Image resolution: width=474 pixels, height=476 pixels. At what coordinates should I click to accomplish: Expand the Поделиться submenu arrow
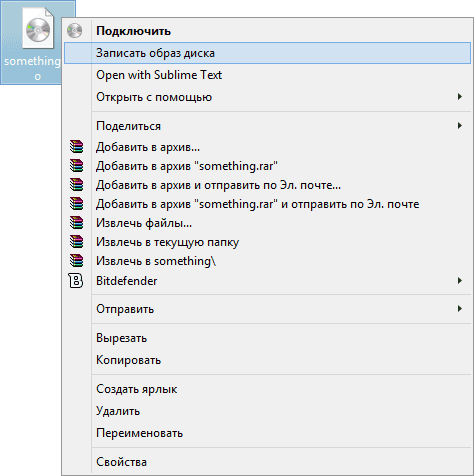460,126
